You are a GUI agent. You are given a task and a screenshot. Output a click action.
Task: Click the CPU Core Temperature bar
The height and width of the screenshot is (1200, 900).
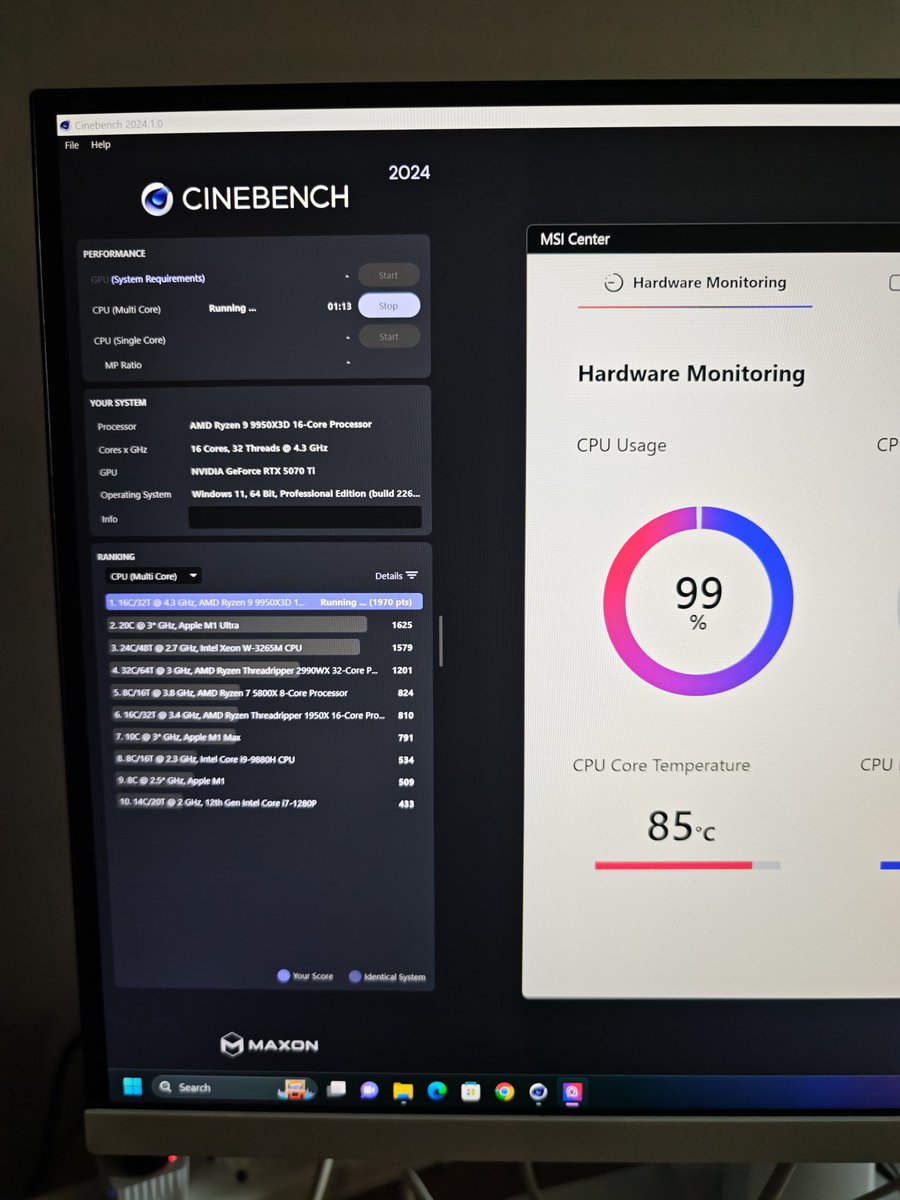[x=687, y=865]
